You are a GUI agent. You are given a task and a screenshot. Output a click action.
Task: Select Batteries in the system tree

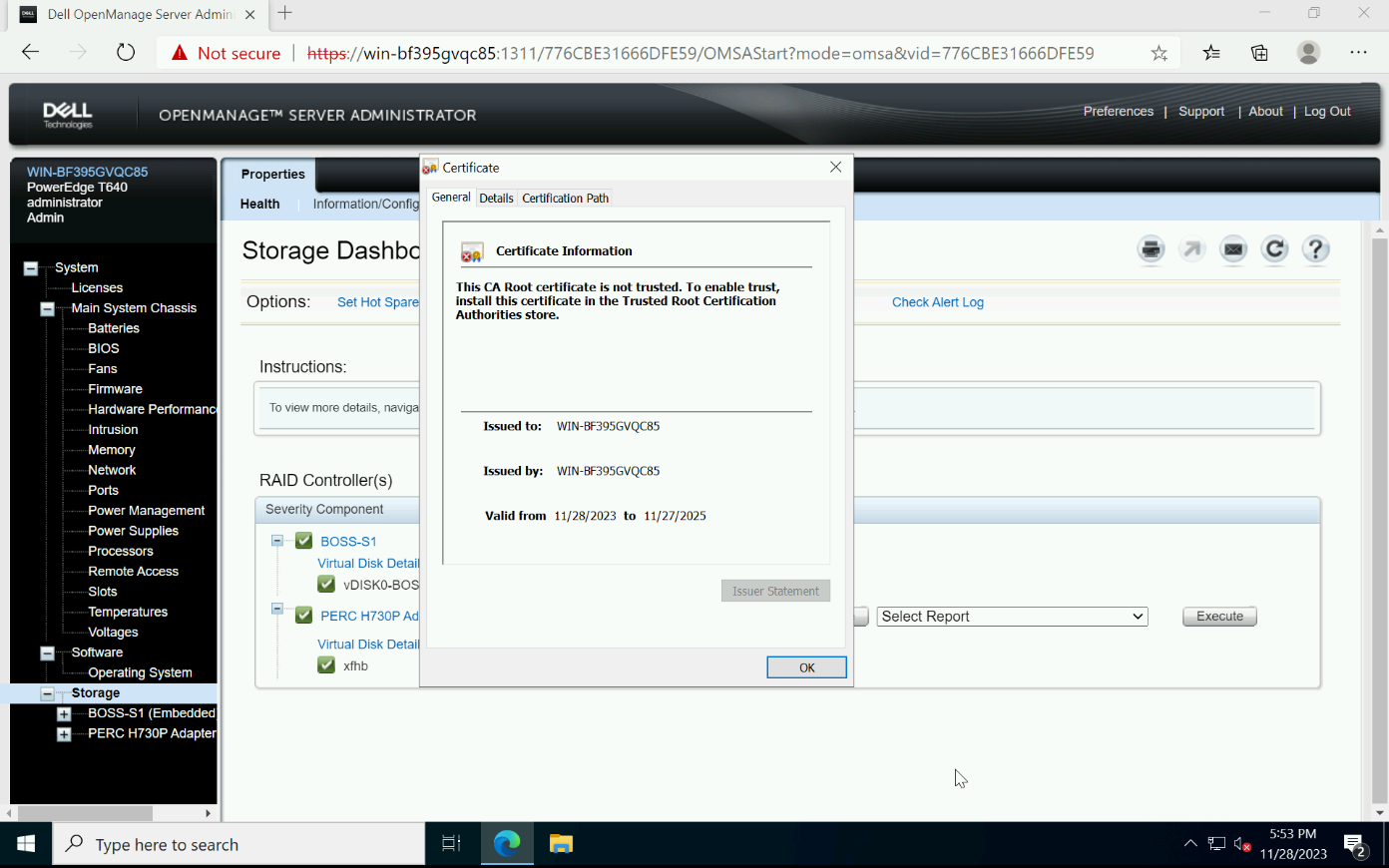click(x=114, y=328)
